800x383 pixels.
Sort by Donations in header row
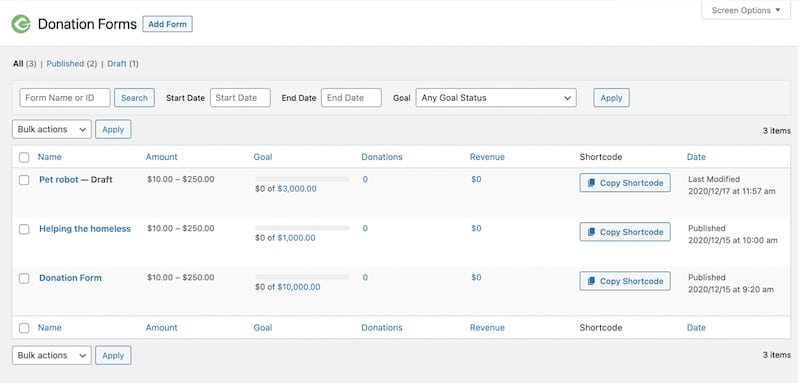[x=382, y=157]
